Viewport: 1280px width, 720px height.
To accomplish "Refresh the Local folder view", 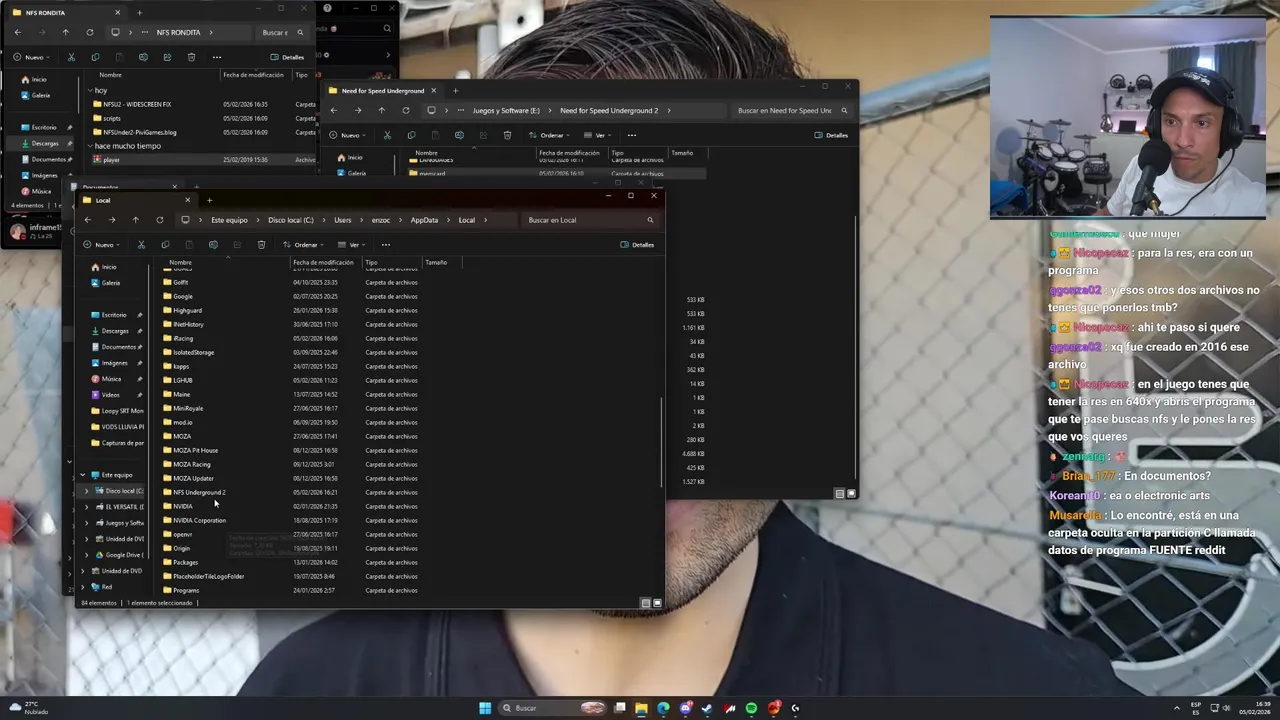I will pyautogui.click(x=160, y=220).
